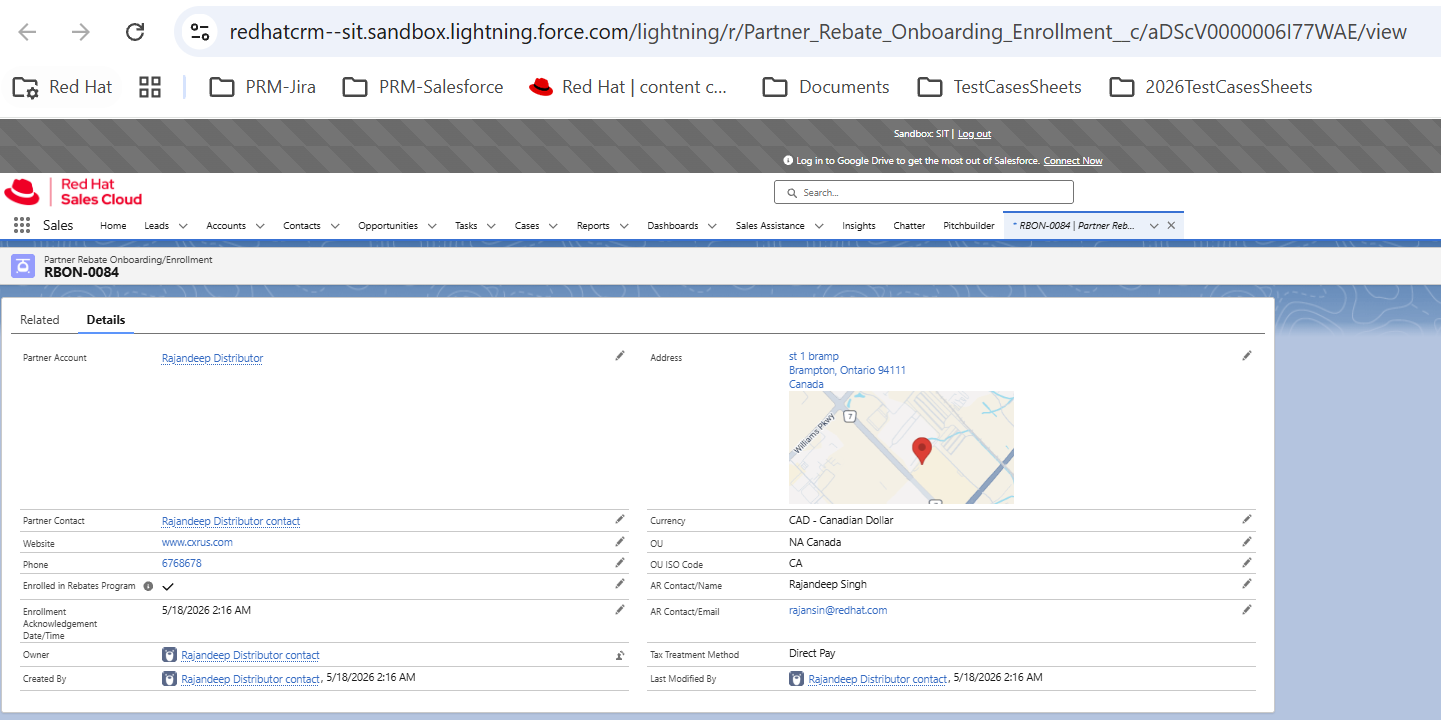Click the address map thumbnail
This screenshot has width=1441, height=720.
pyautogui.click(x=901, y=447)
